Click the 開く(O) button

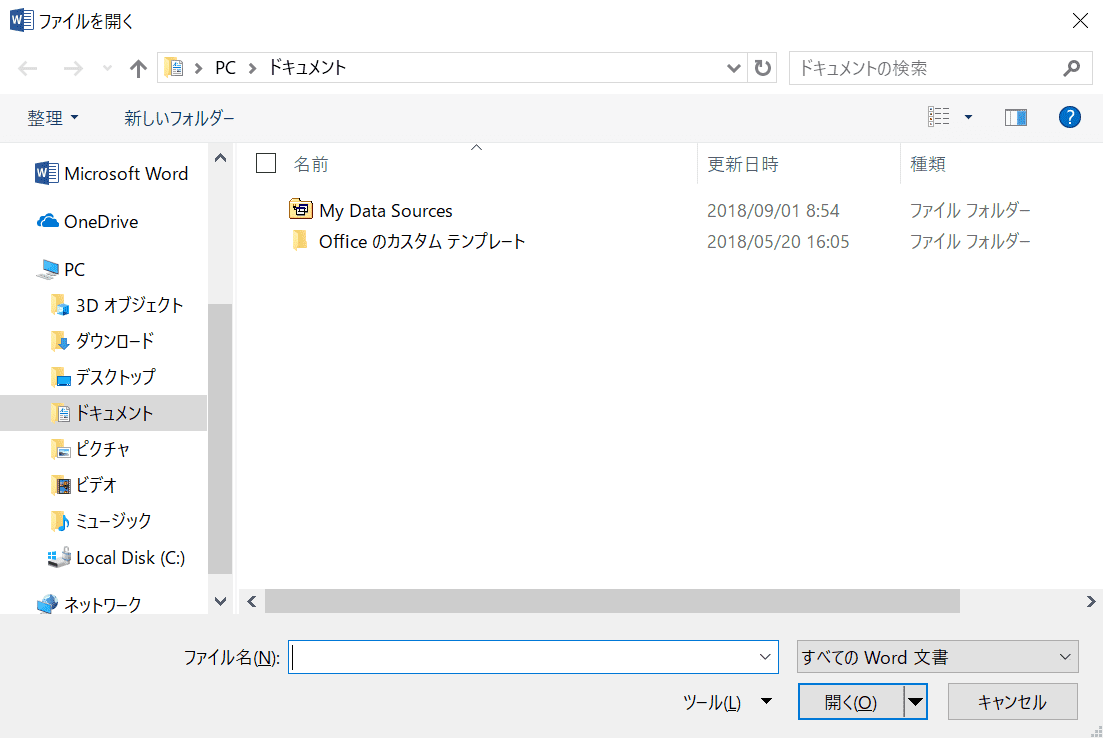(851, 702)
